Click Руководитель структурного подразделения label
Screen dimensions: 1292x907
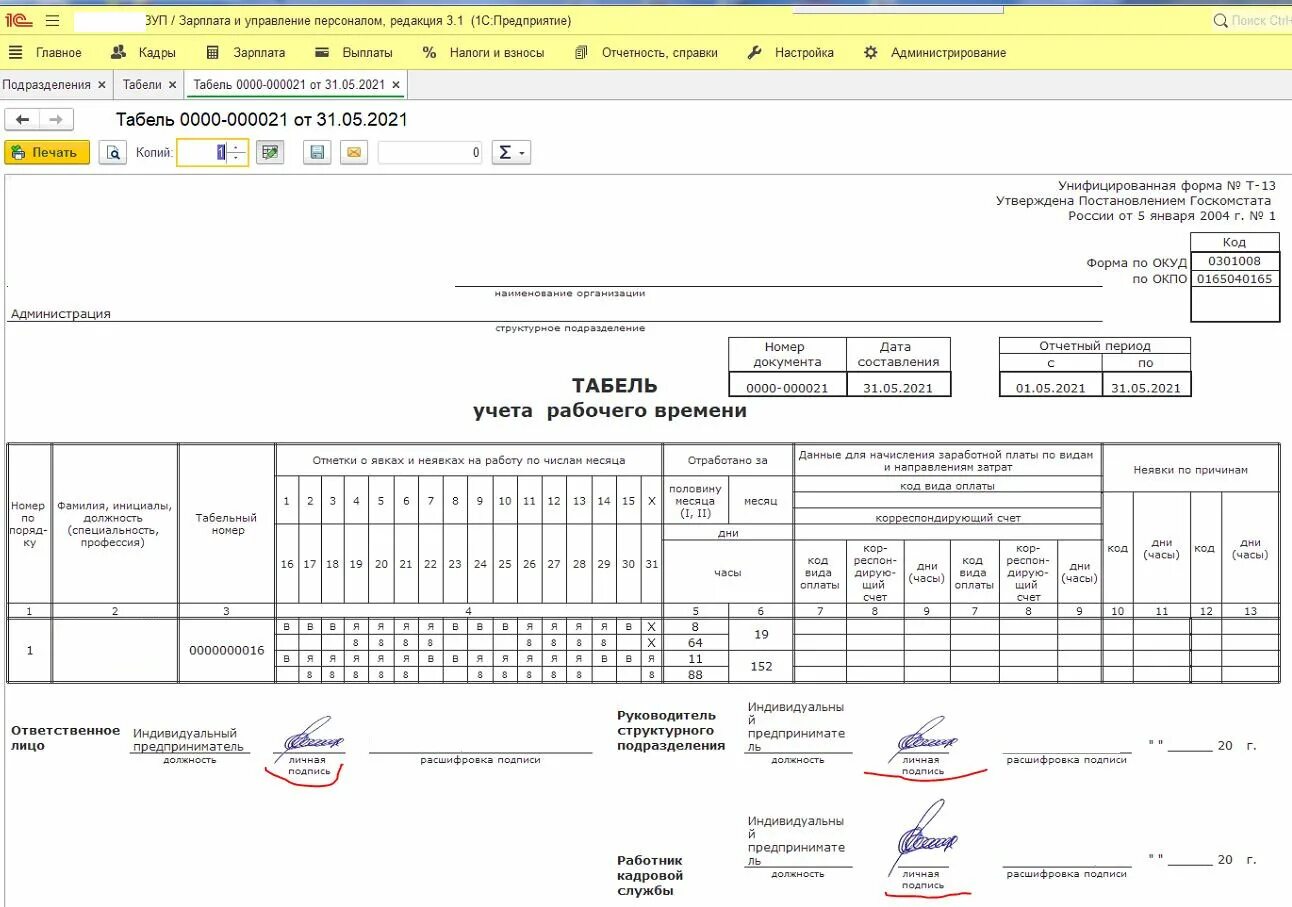pyautogui.click(x=671, y=730)
